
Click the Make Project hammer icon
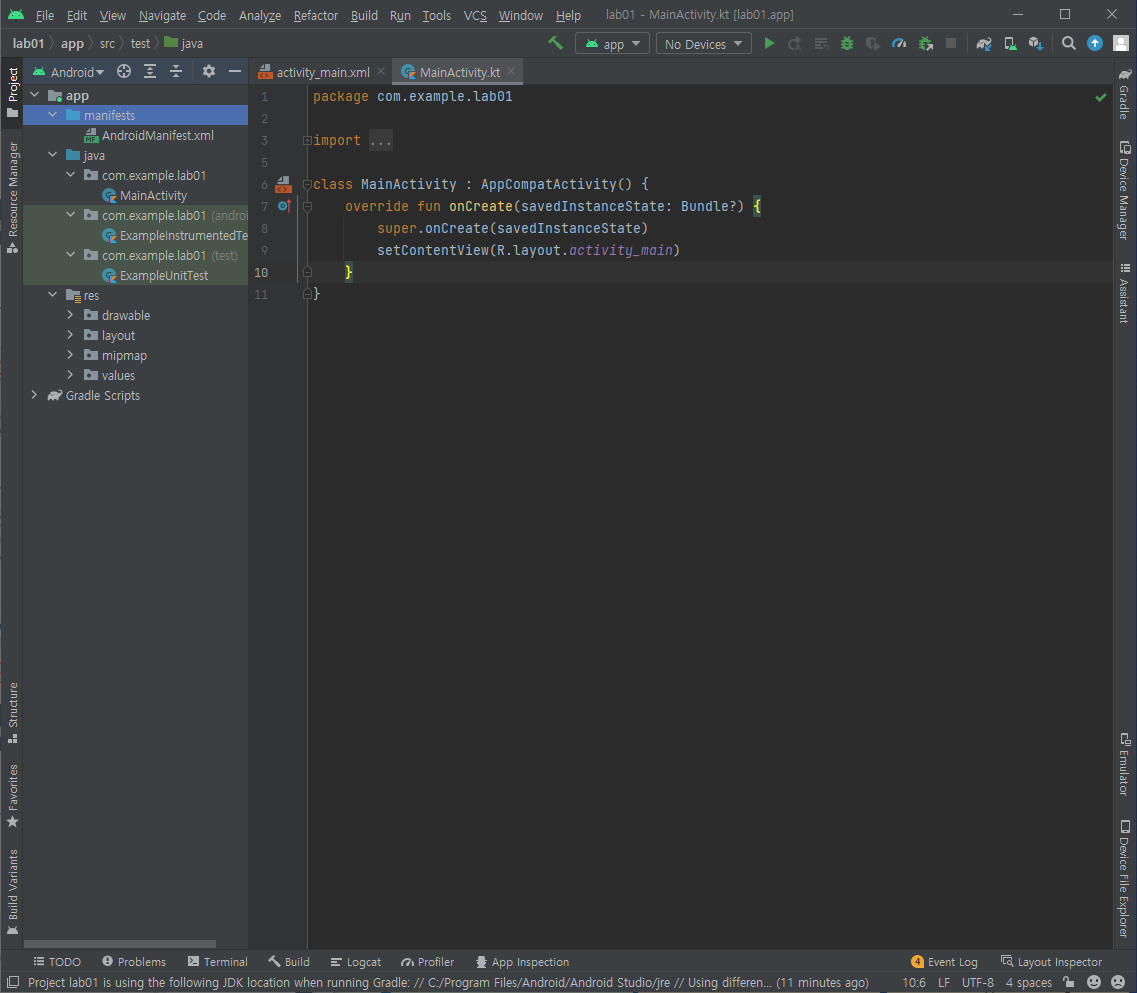pyautogui.click(x=555, y=44)
